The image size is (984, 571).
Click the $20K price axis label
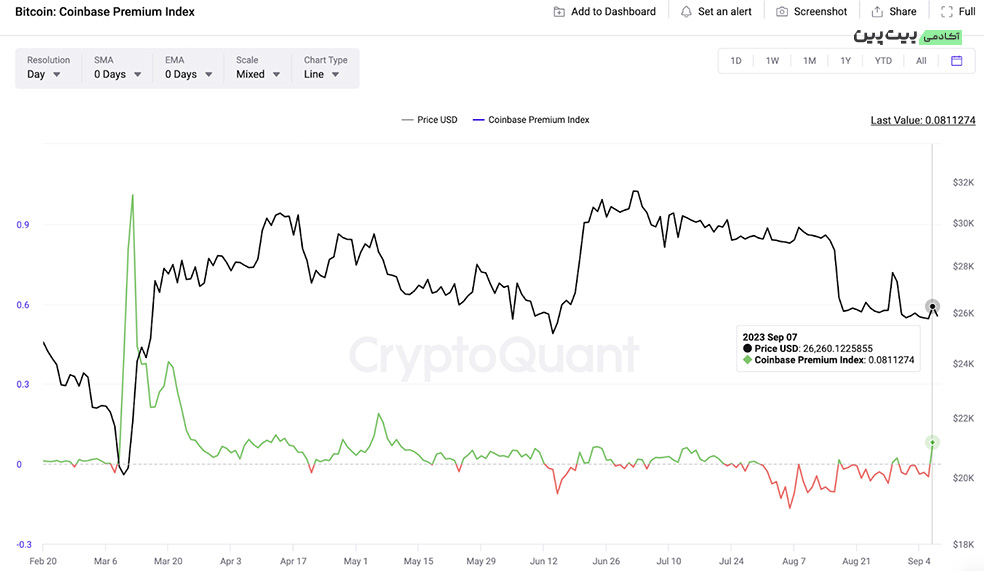pyautogui.click(x=963, y=478)
